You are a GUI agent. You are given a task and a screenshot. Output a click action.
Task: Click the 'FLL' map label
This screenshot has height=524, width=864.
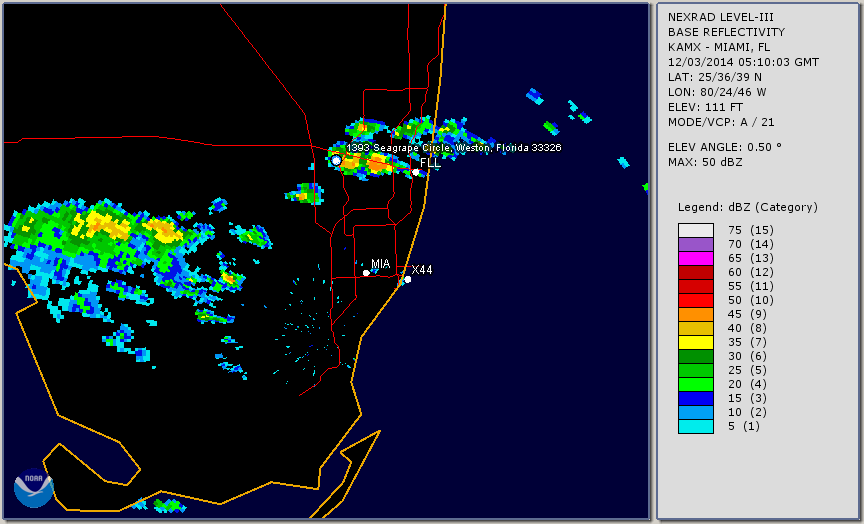coord(430,163)
